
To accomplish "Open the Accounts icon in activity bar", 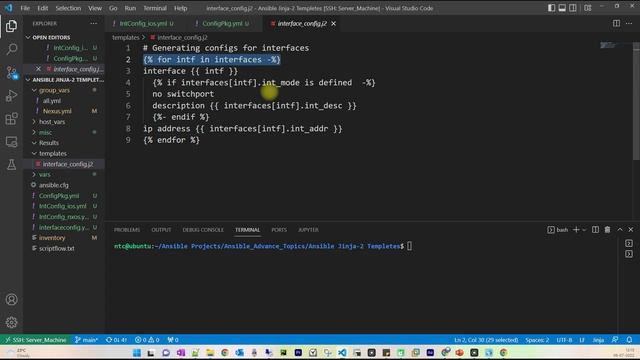I will (x=11, y=300).
